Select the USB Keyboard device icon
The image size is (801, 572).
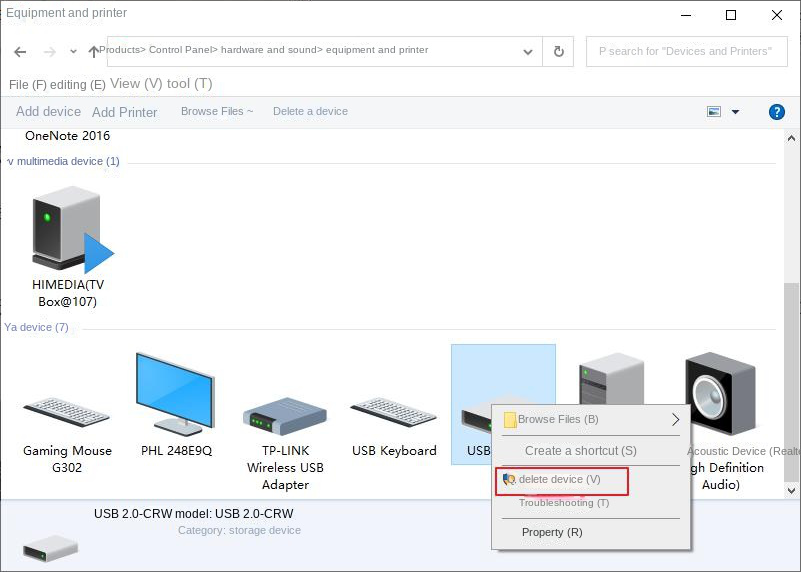tap(394, 412)
